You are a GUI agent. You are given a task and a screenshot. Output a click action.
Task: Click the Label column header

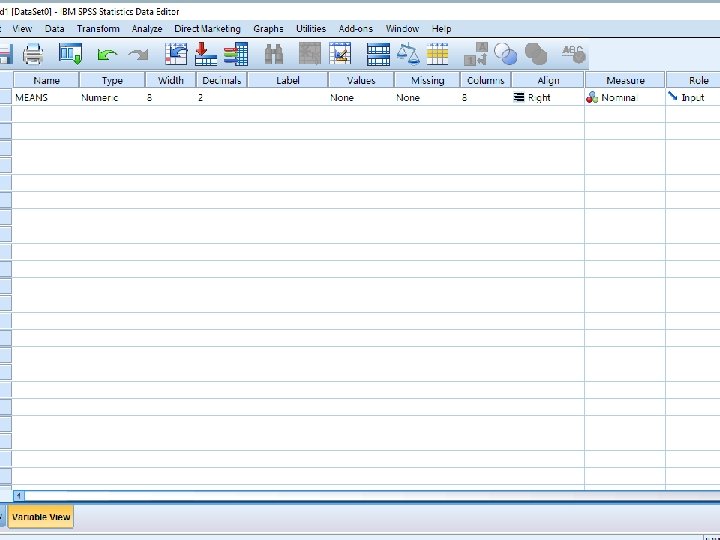[288, 80]
